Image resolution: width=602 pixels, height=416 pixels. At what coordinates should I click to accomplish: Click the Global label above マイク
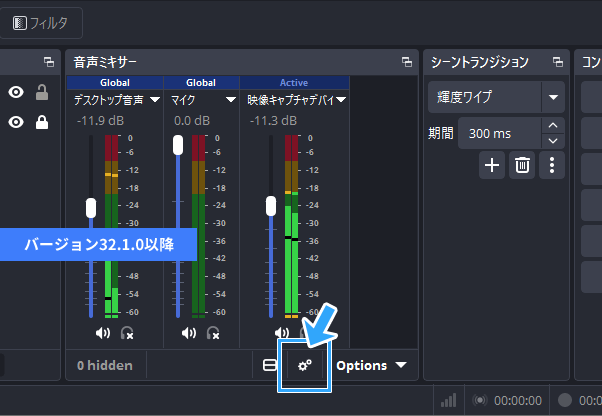201,83
